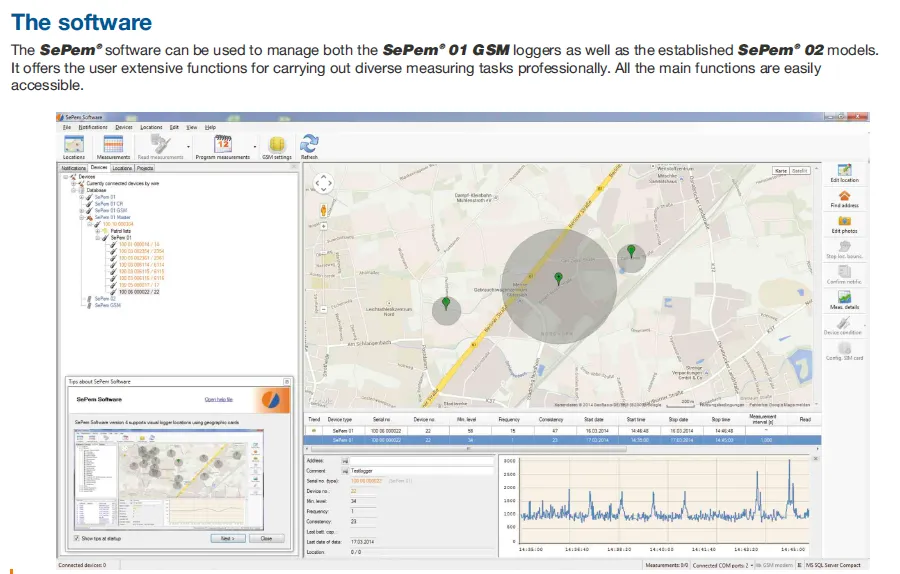This screenshot has width=900, height=574.
Task: Click the map zoom in plus button
Action: click(324, 226)
